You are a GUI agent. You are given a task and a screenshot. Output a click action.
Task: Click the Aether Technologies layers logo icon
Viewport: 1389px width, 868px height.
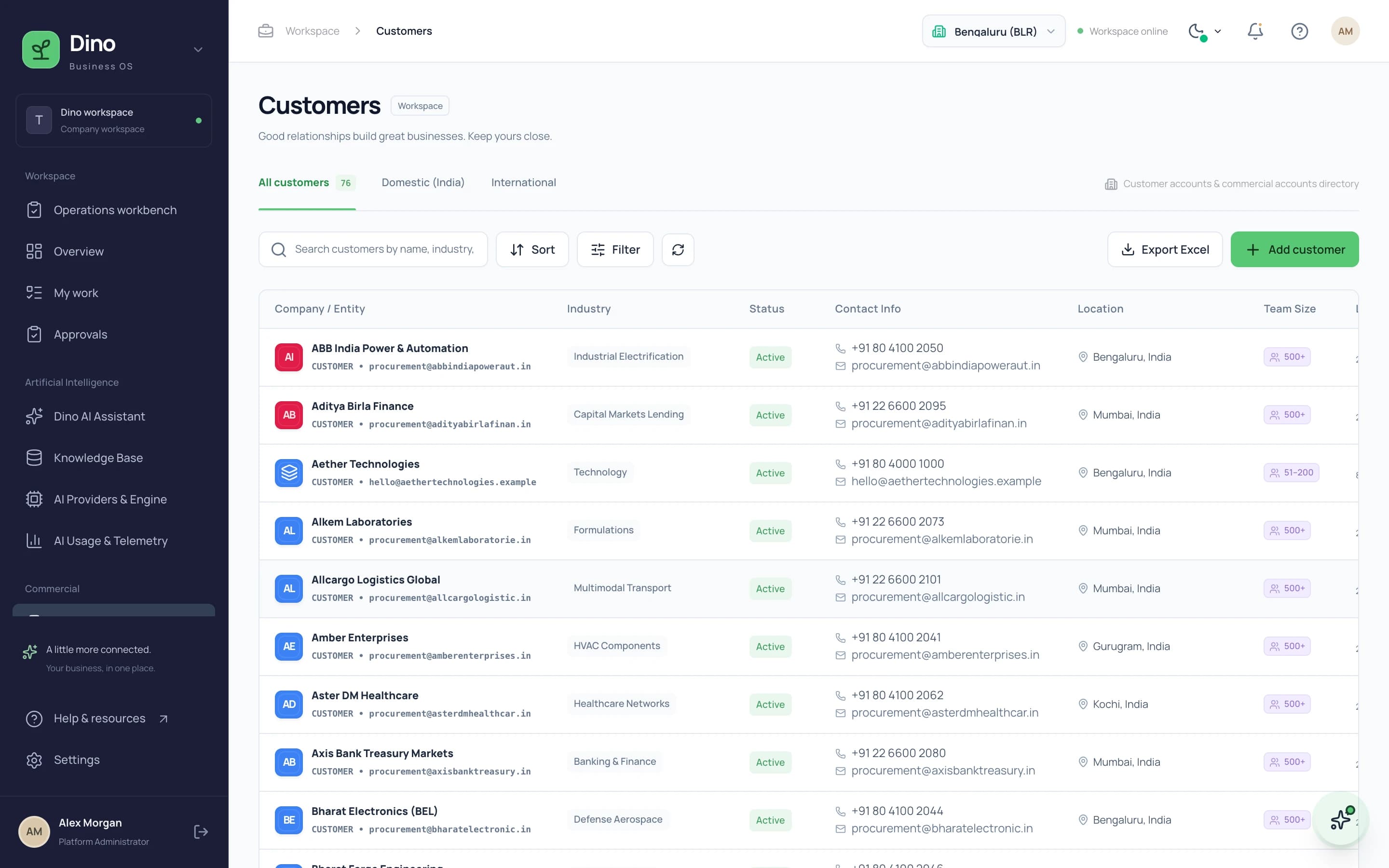click(x=289, y=473)
